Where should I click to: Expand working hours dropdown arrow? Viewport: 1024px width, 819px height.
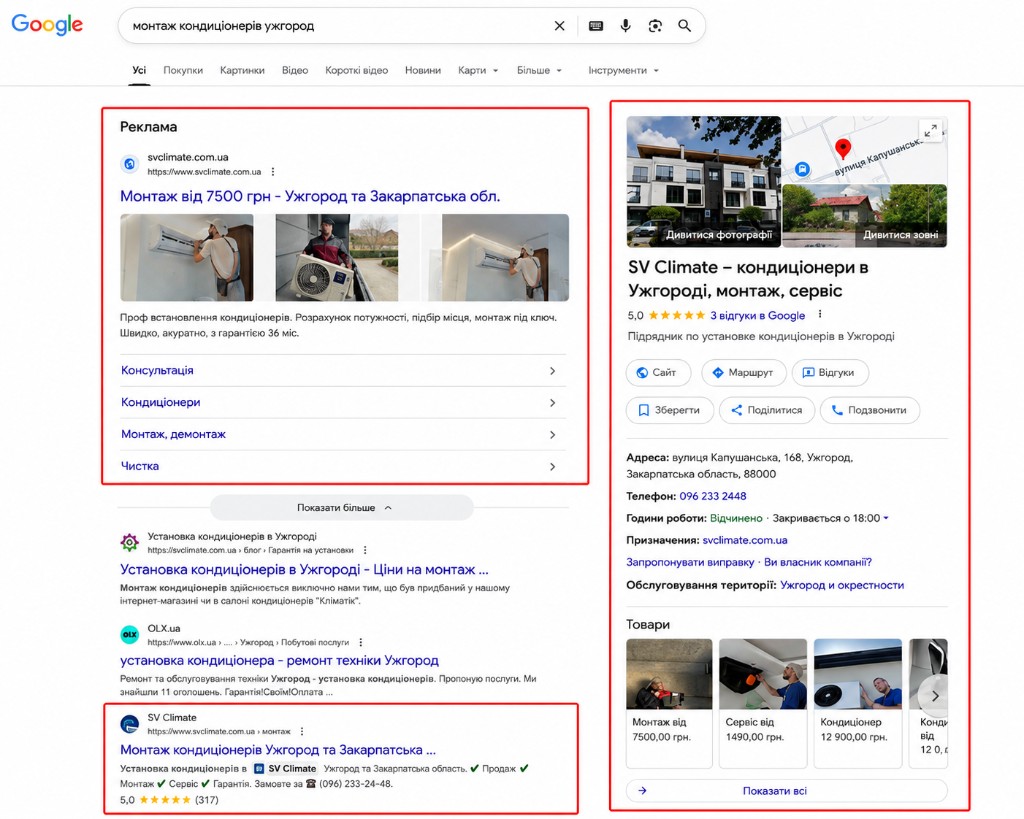coord(886,518)
